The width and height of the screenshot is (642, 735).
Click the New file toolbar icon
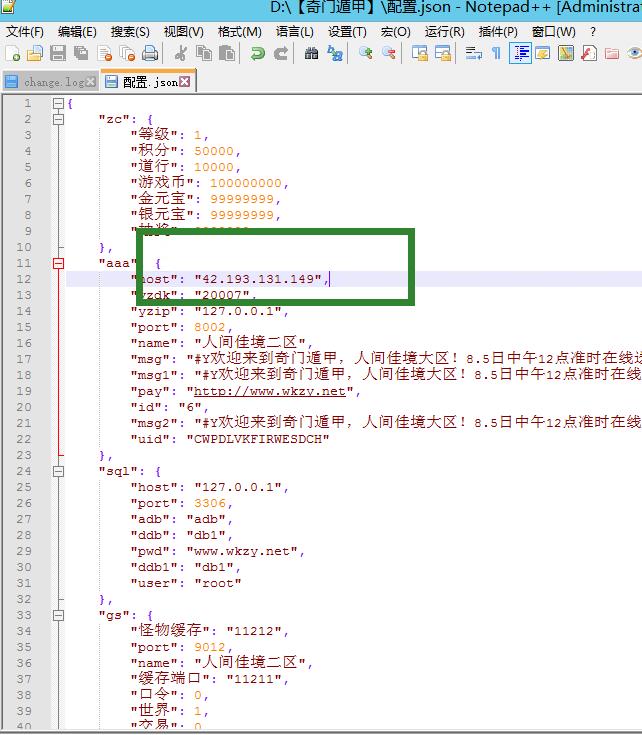(13, 54)
